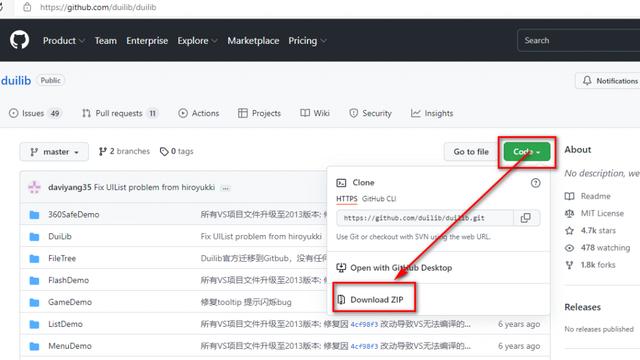Select the GitHub CLI clone tab

[379, 199]
